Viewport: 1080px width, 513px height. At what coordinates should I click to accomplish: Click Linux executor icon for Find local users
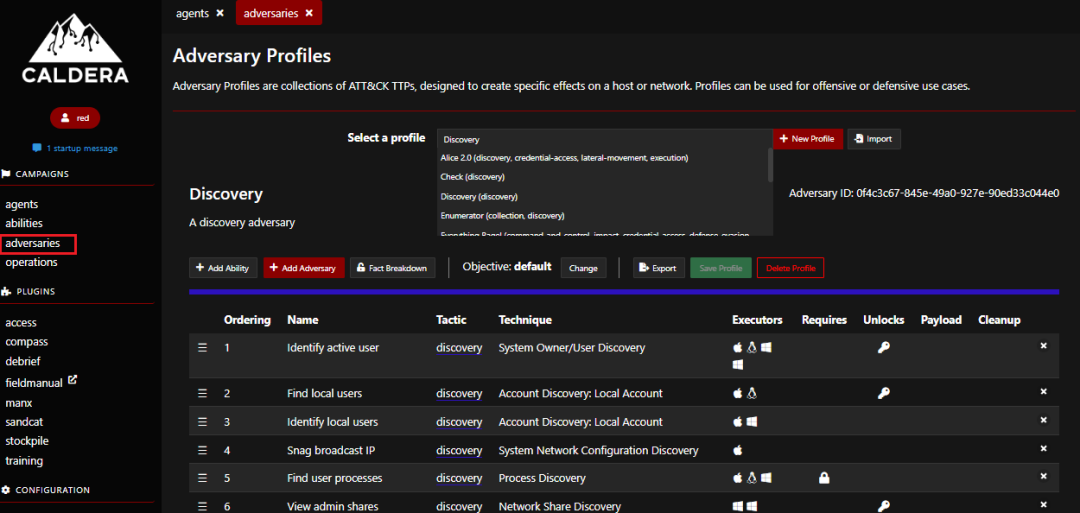[x=752, y=393]
